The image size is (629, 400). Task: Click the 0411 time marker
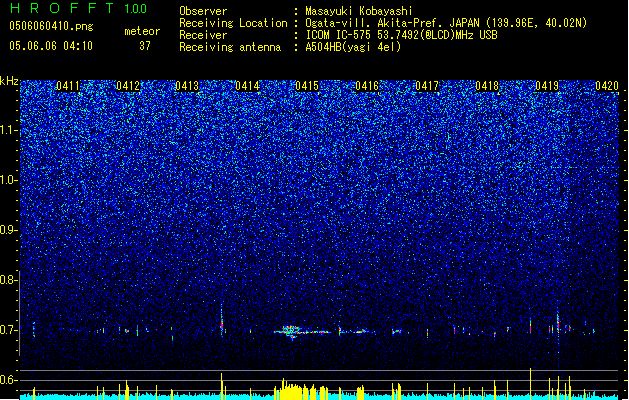pos(68,86)
